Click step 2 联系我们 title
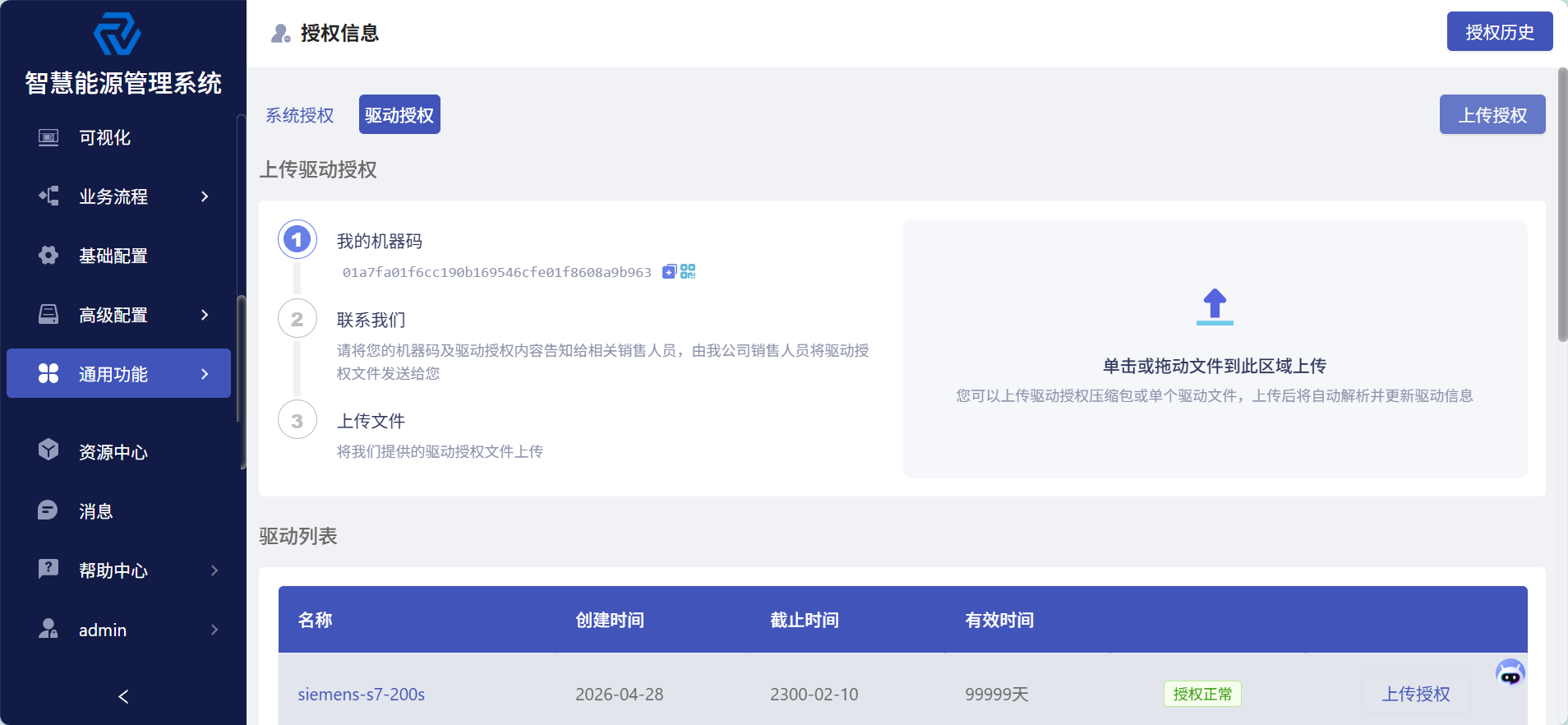The height and width of the screenshot is (725, 1568). (x=371, y=320)
